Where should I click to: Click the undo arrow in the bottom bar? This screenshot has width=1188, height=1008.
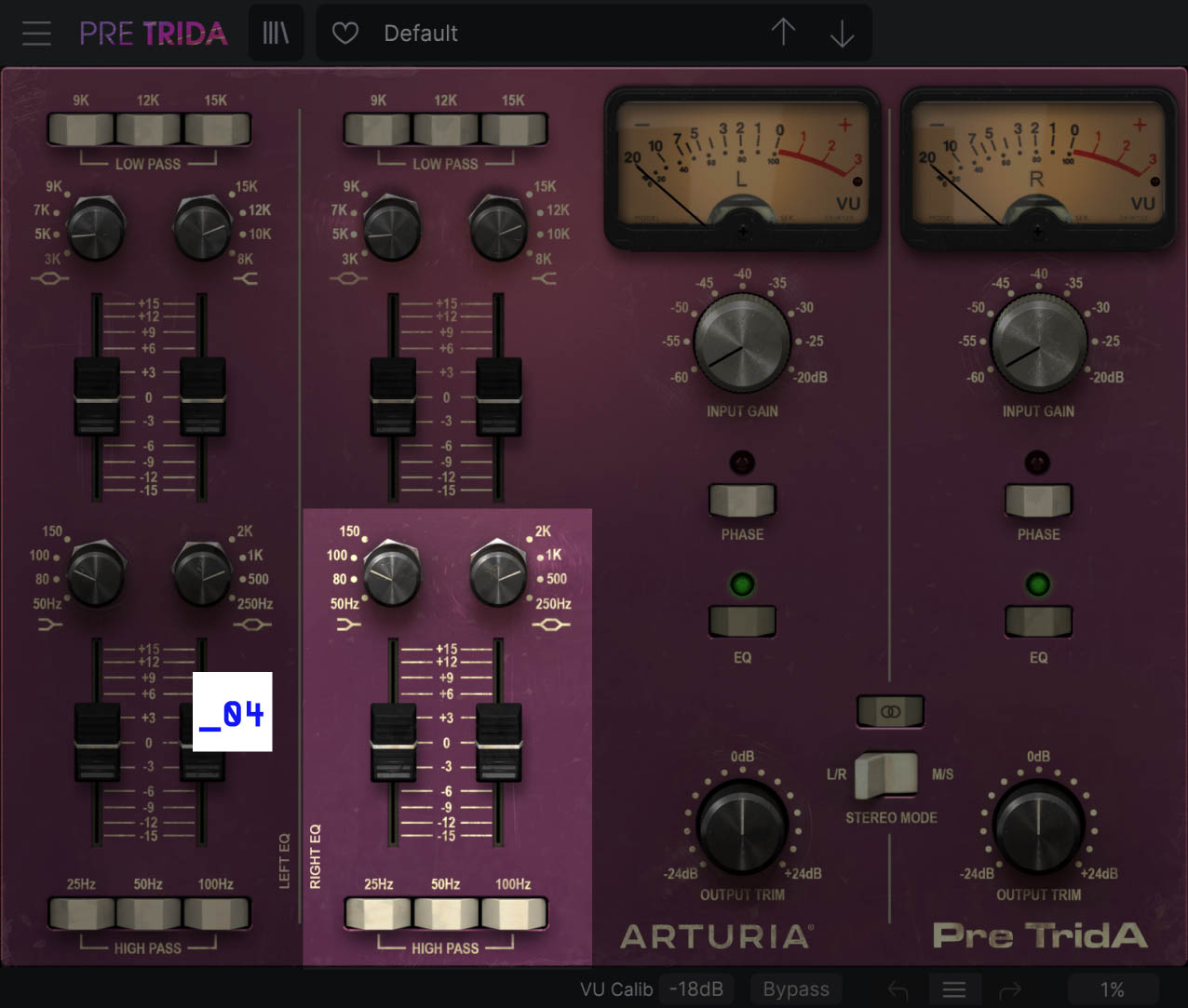897,988
